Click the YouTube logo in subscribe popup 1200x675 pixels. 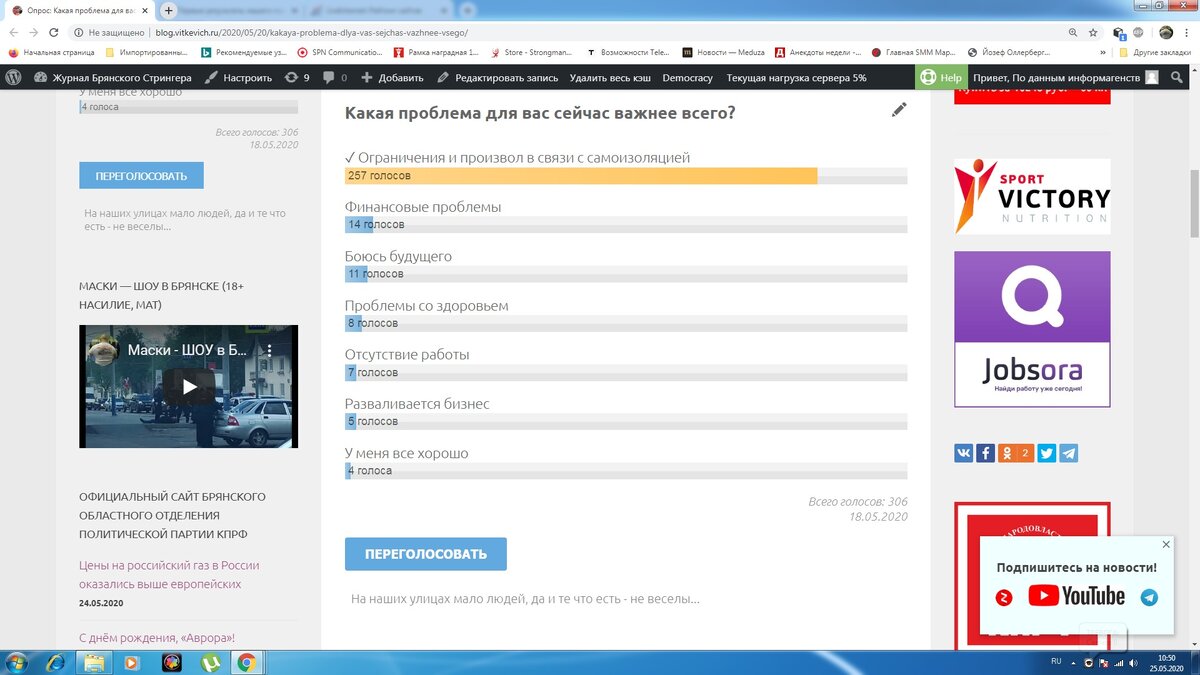coord(1076,597)
